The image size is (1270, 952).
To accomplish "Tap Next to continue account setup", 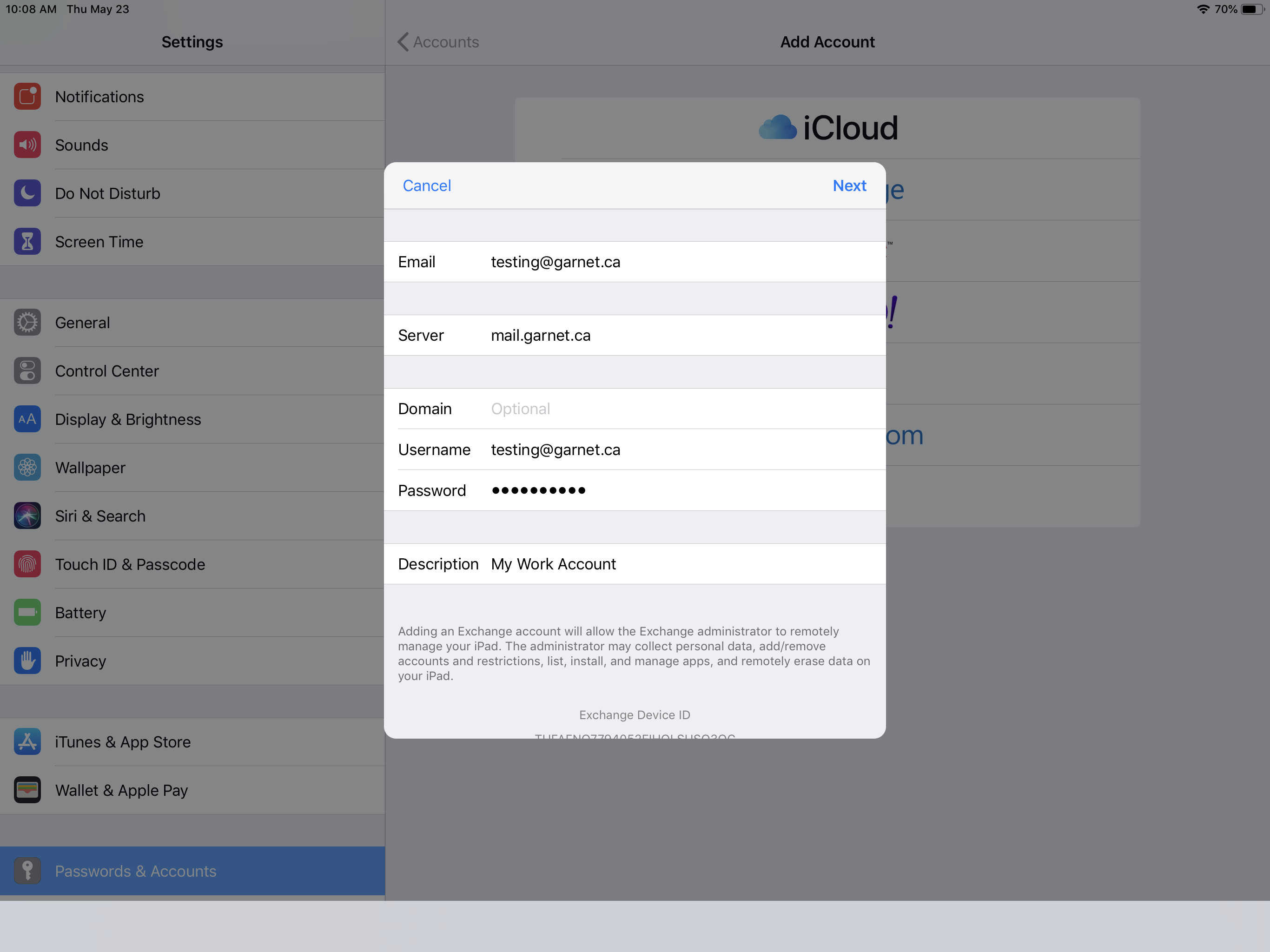I will click(x=849, y=185).
